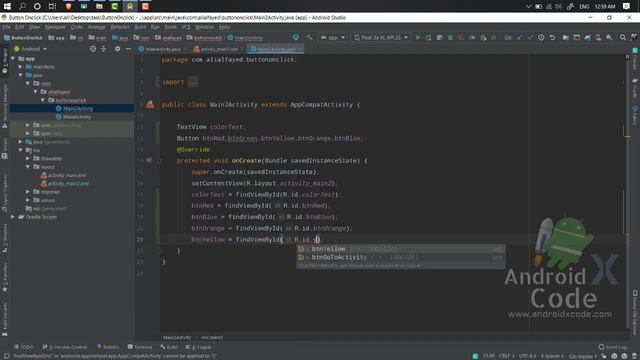The width and height of the screenshot is (640, 360).
Task: Click the Make Project hammer icon
Action: click(309, 38)
